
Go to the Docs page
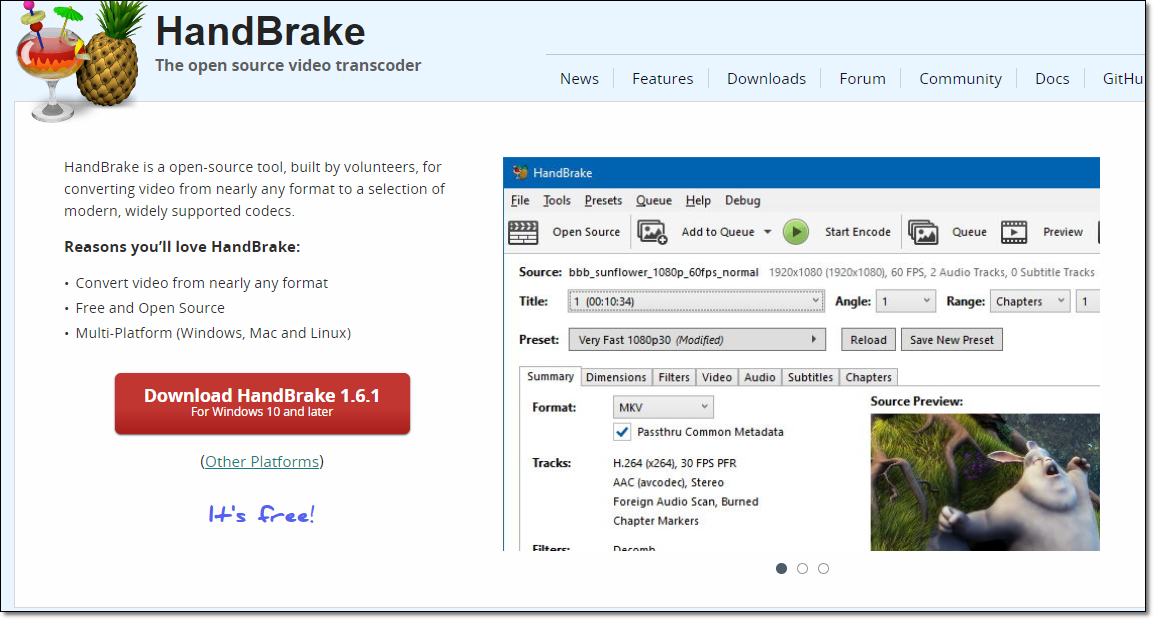click(1052, 79)
